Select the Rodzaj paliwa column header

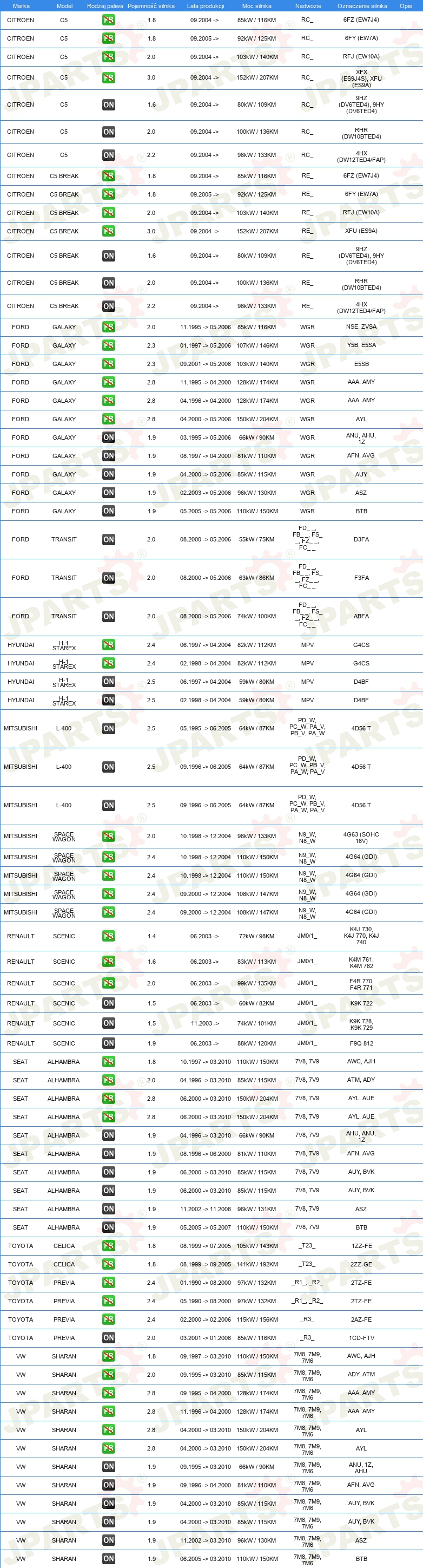click(x=104, y=6)
